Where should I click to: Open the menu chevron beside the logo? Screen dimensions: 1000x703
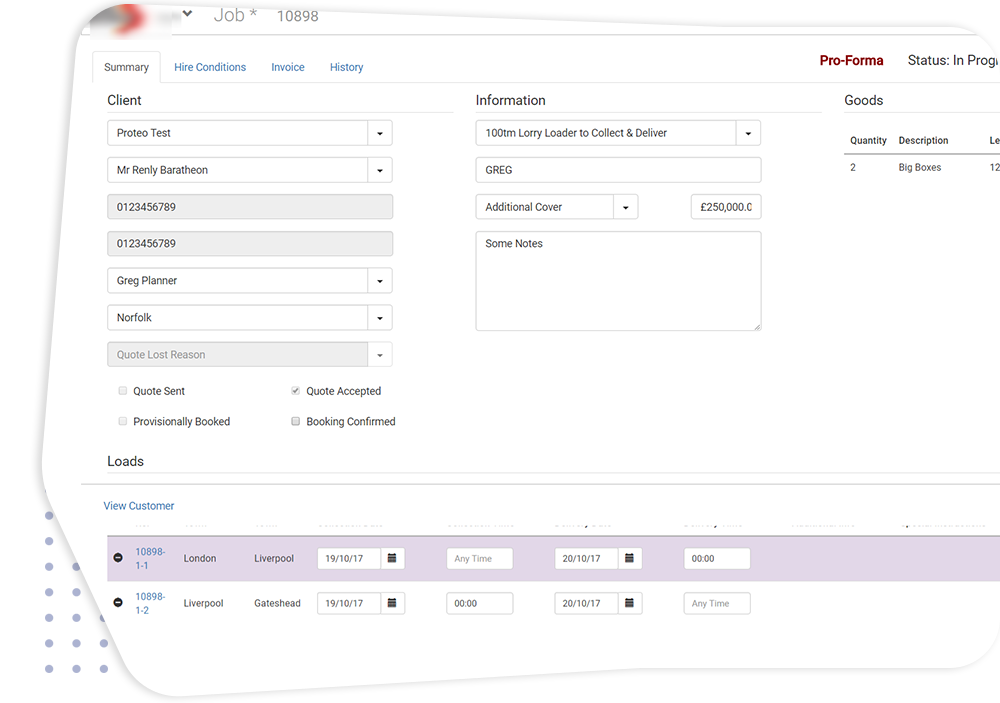[186, 14]
